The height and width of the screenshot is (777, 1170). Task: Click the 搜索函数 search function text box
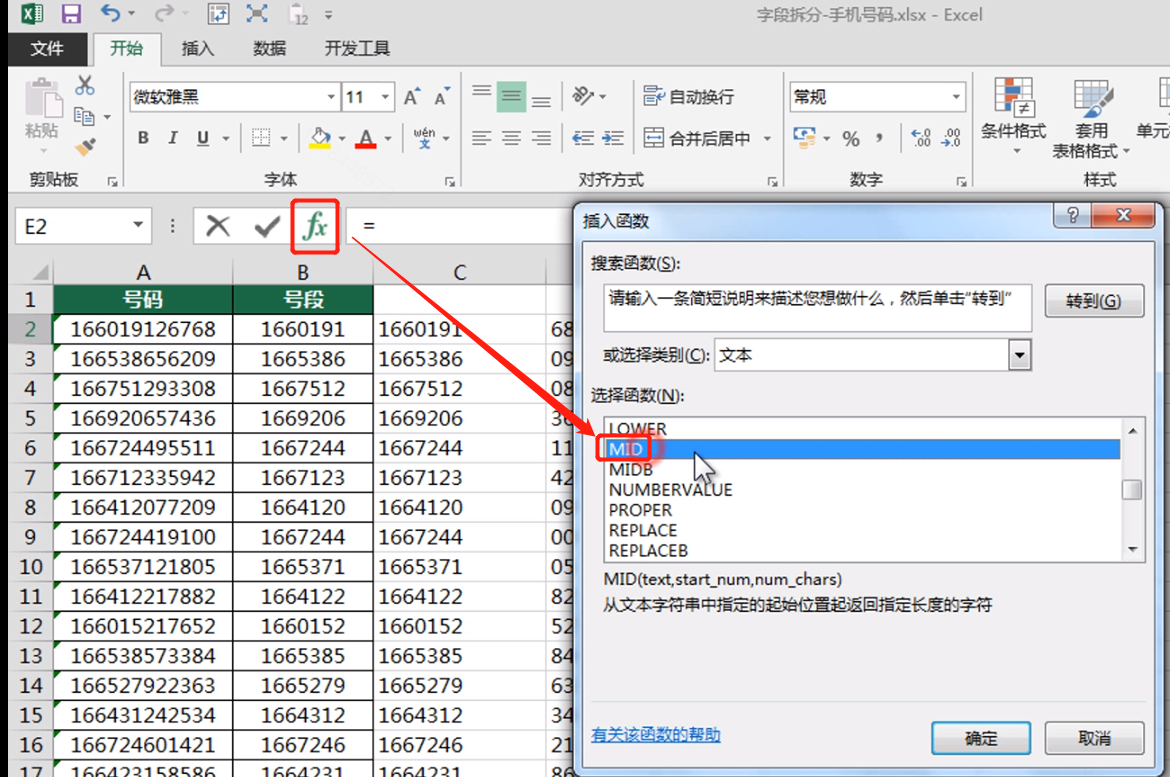coord(817,308)
